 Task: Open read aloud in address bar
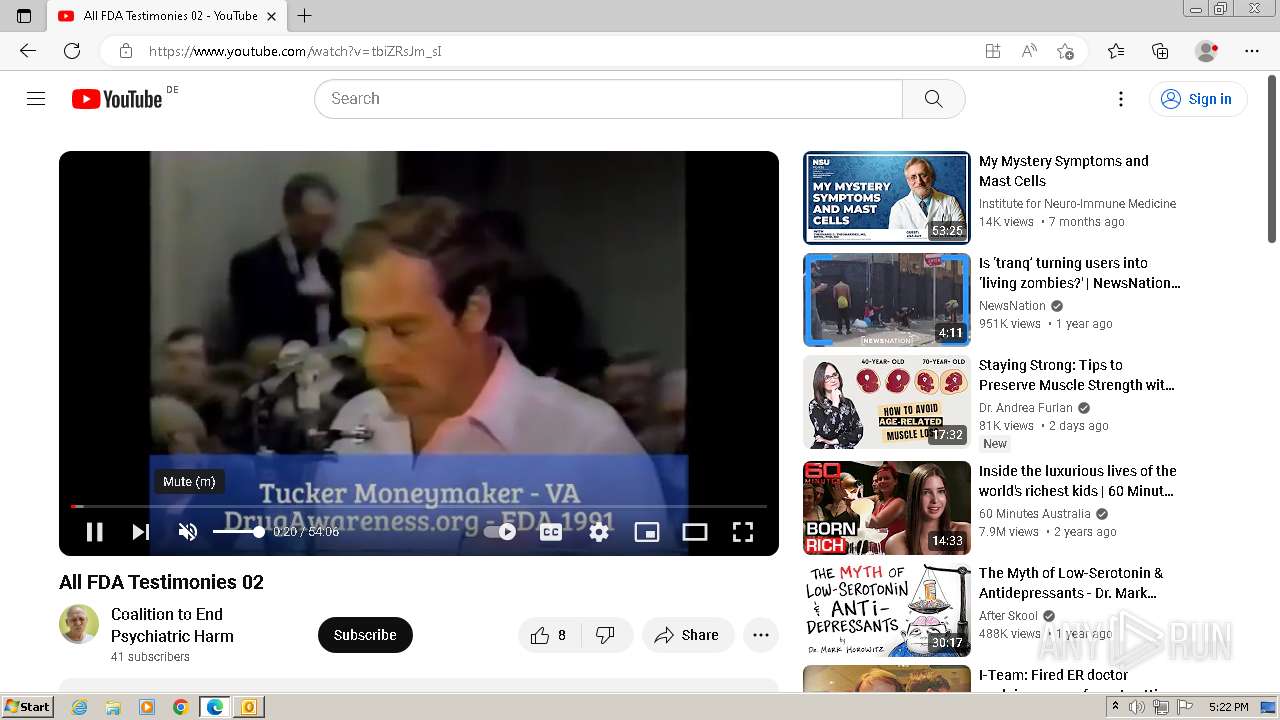[x=1029, y=51]
